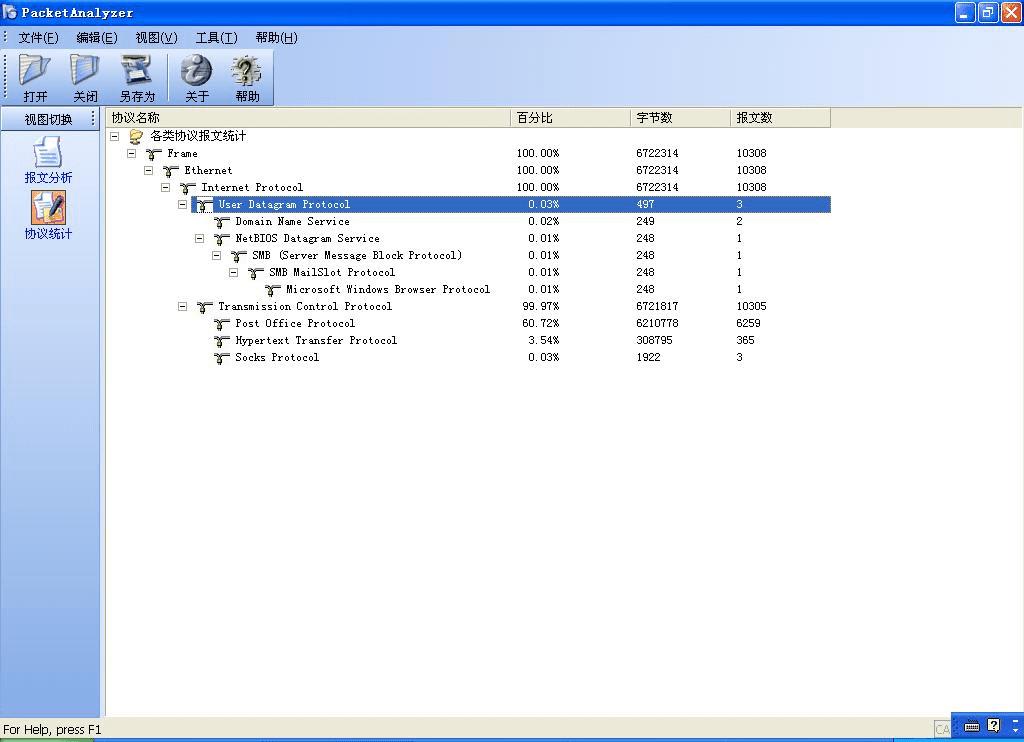Sort by the 报文数 column header
The image size is (1024, 742).
(780, 118)
